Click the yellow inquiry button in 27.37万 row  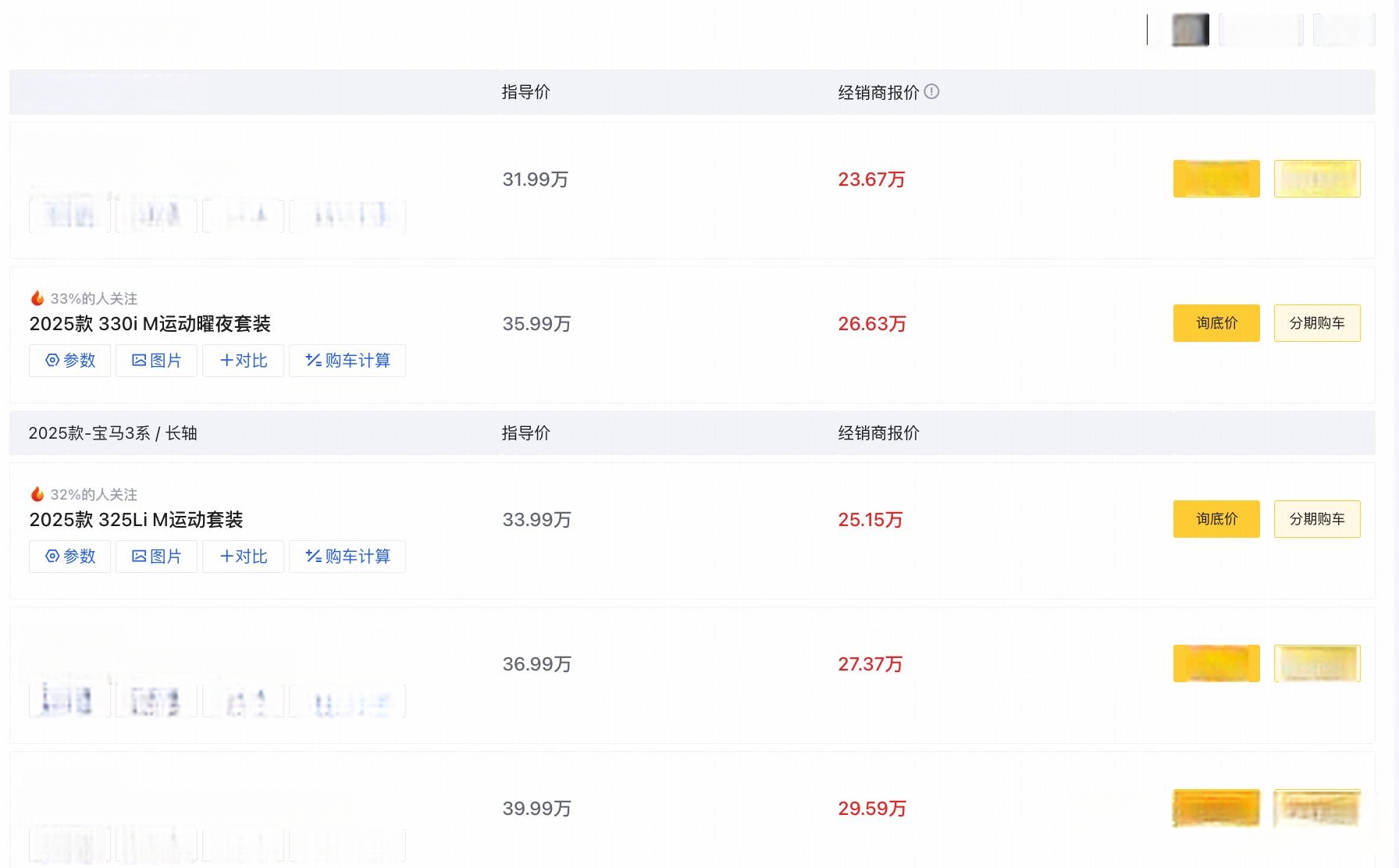pos(1216,663)
